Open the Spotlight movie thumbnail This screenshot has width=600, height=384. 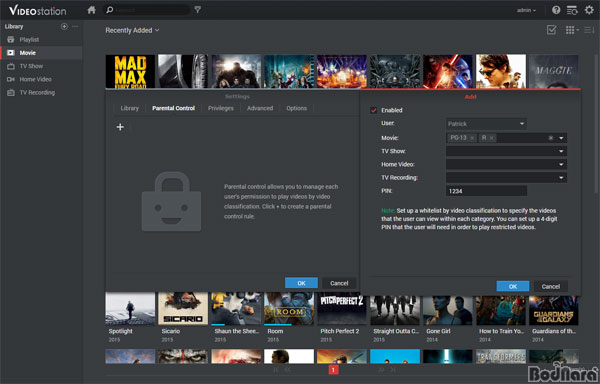[130, 309]
